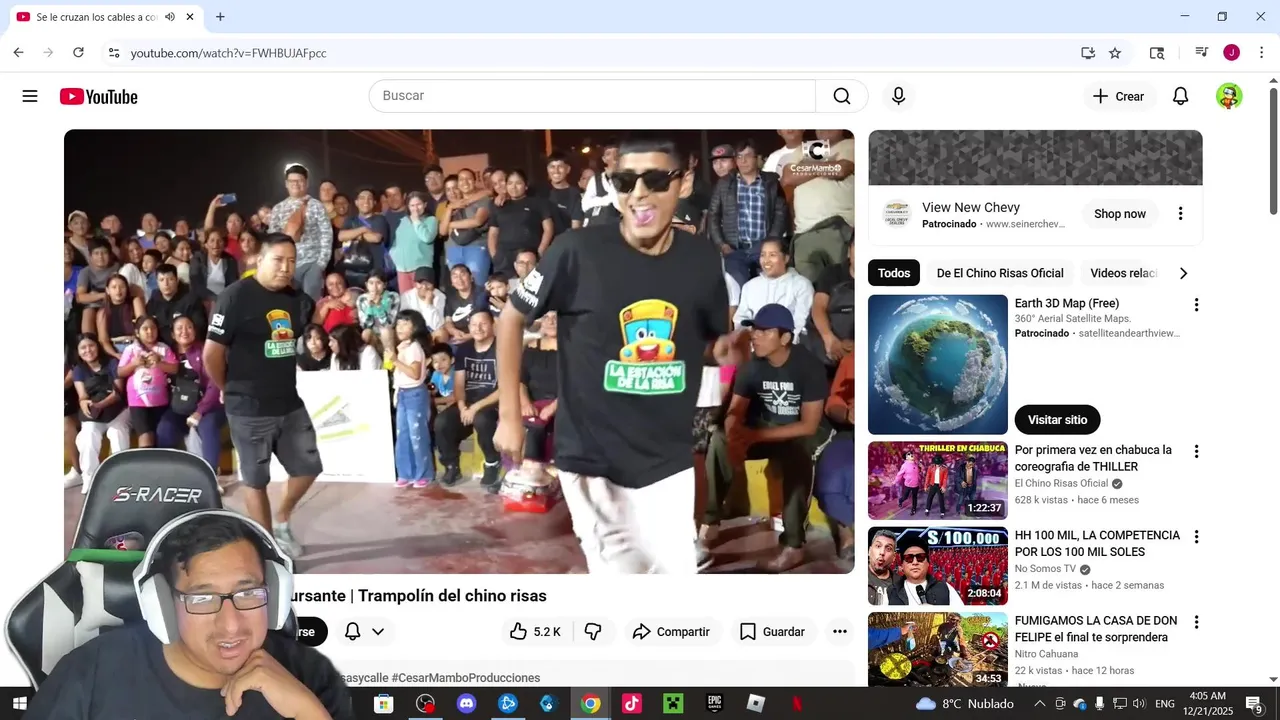
Task: Reload the current page
Action: pos(78,53)
